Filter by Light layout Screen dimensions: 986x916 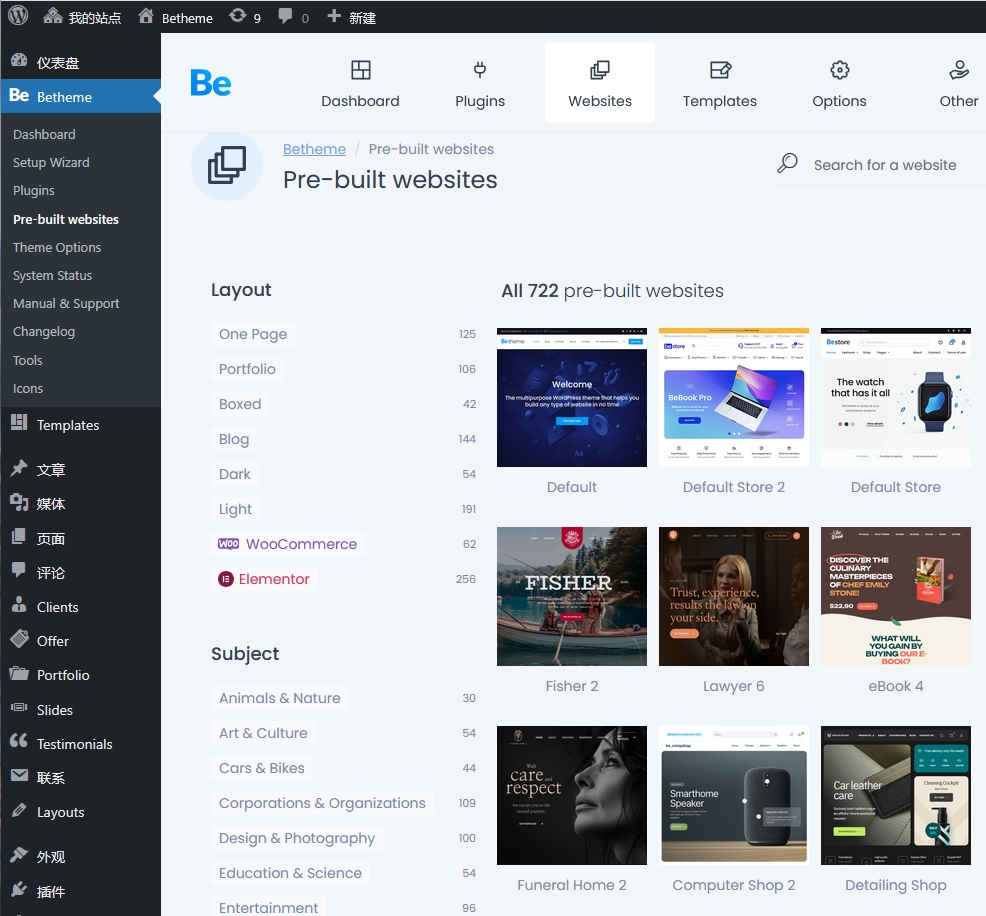[235, 509]
